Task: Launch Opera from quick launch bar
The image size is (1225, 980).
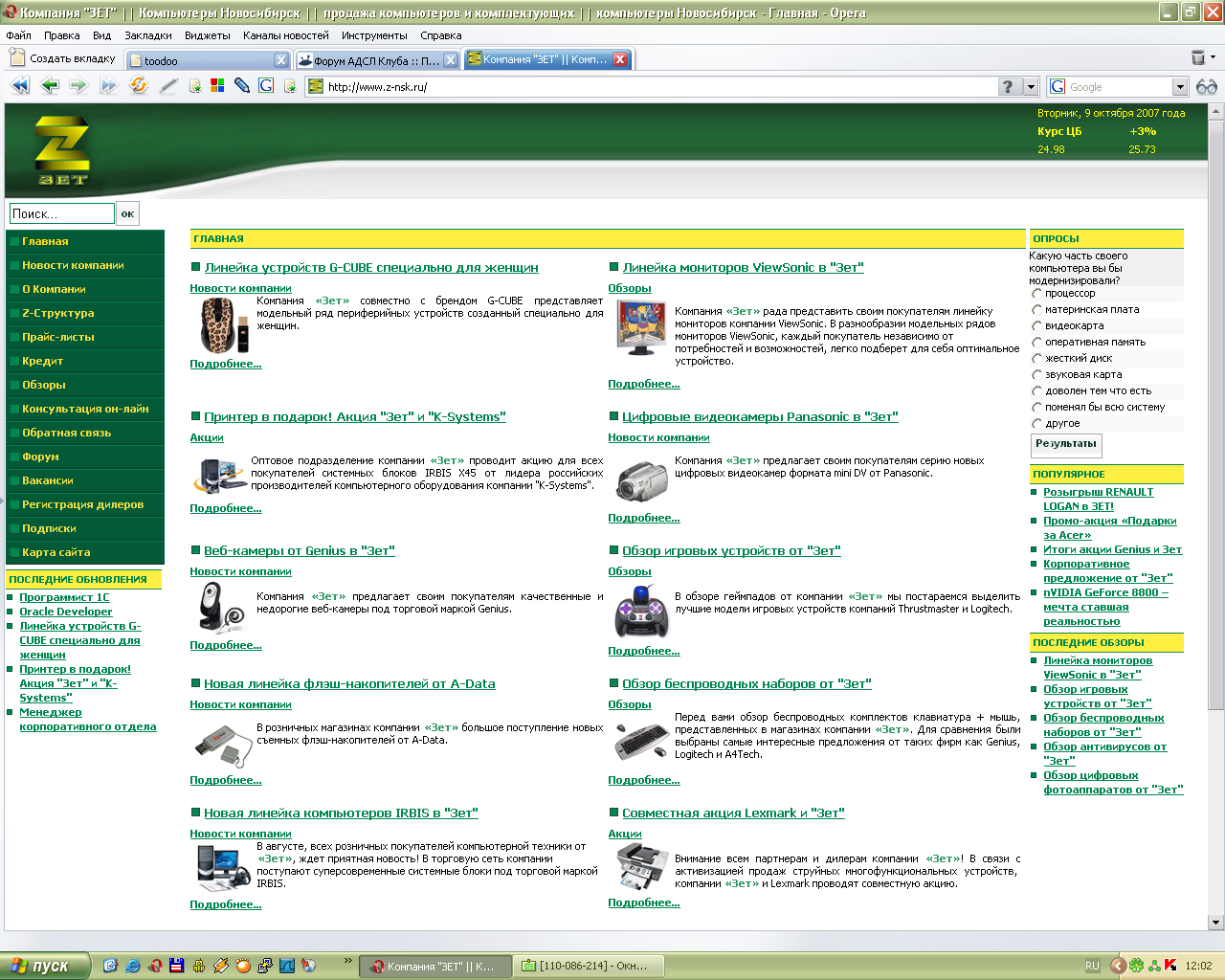Action: (x=155, y=966)
